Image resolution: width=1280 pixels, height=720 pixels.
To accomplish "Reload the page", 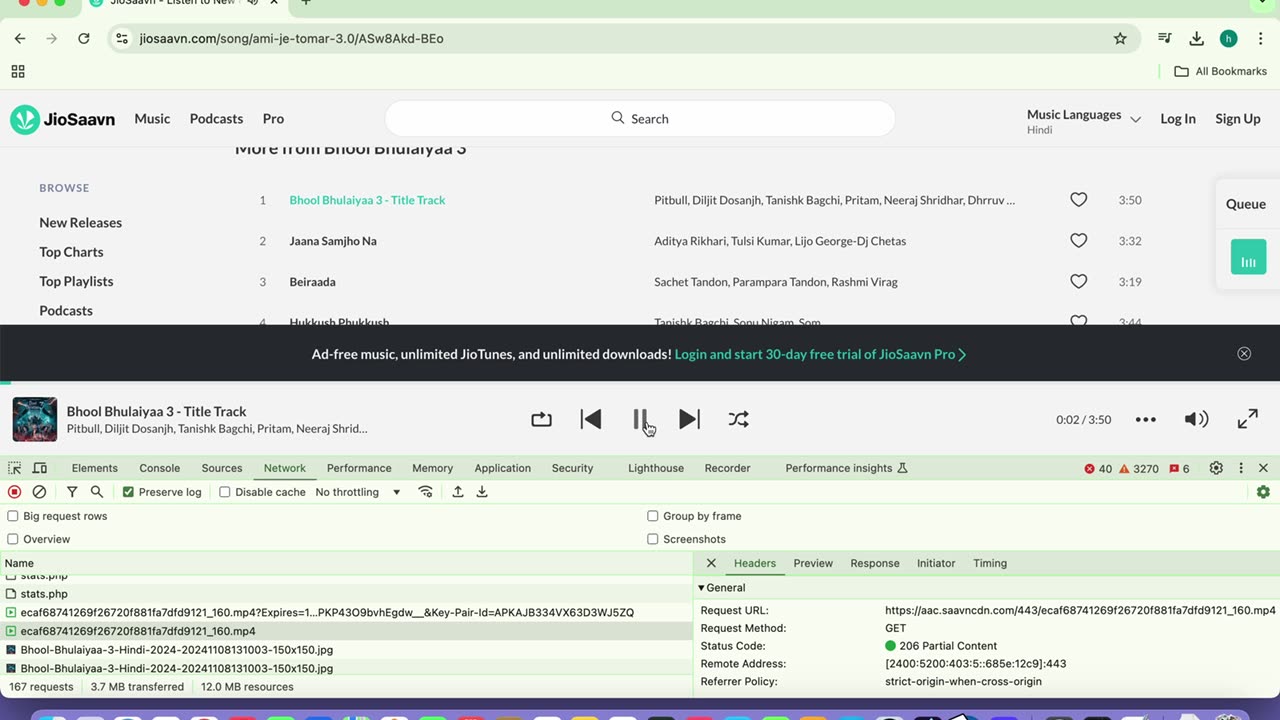I will (x=84, y=38).
